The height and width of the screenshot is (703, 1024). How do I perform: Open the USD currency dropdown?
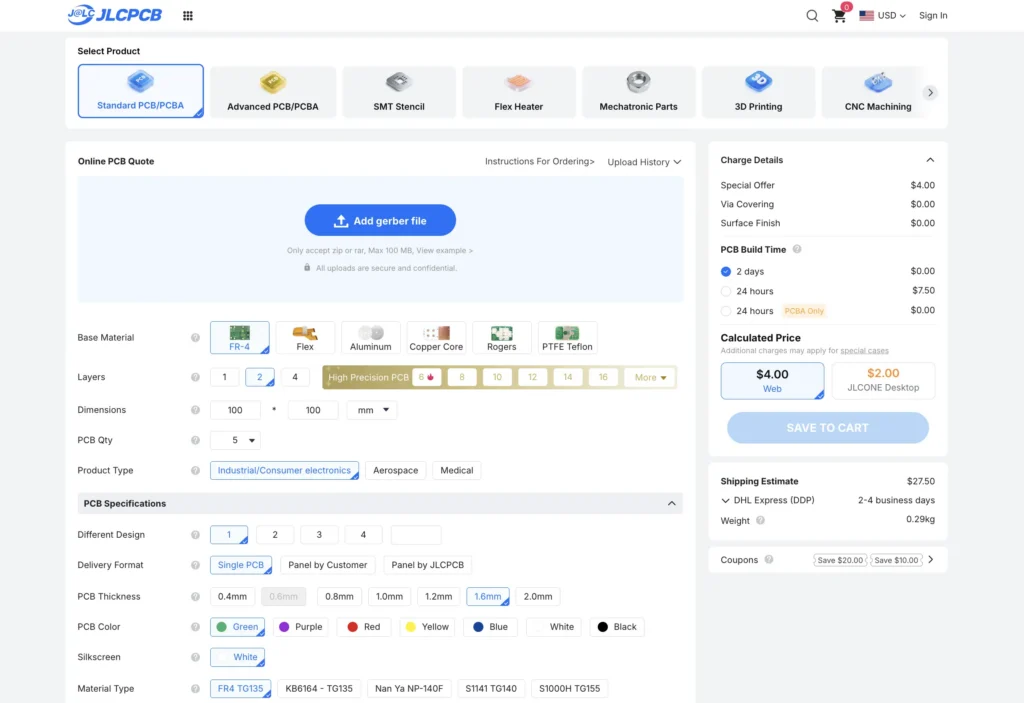point(882,16)
